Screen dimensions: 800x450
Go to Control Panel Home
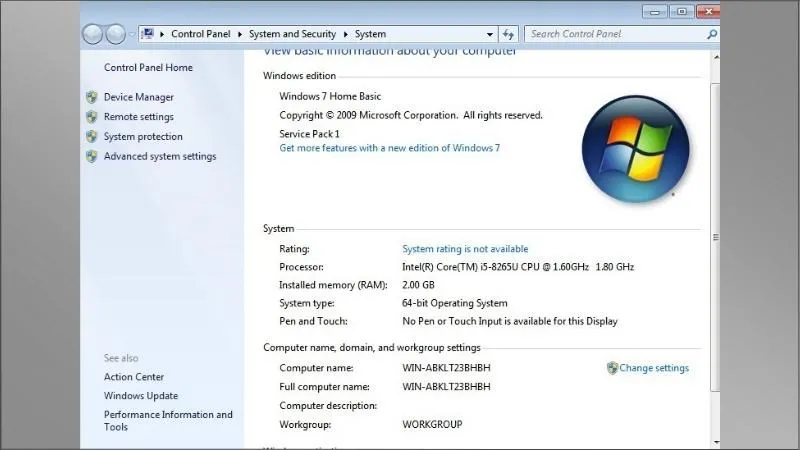point(148,68)
